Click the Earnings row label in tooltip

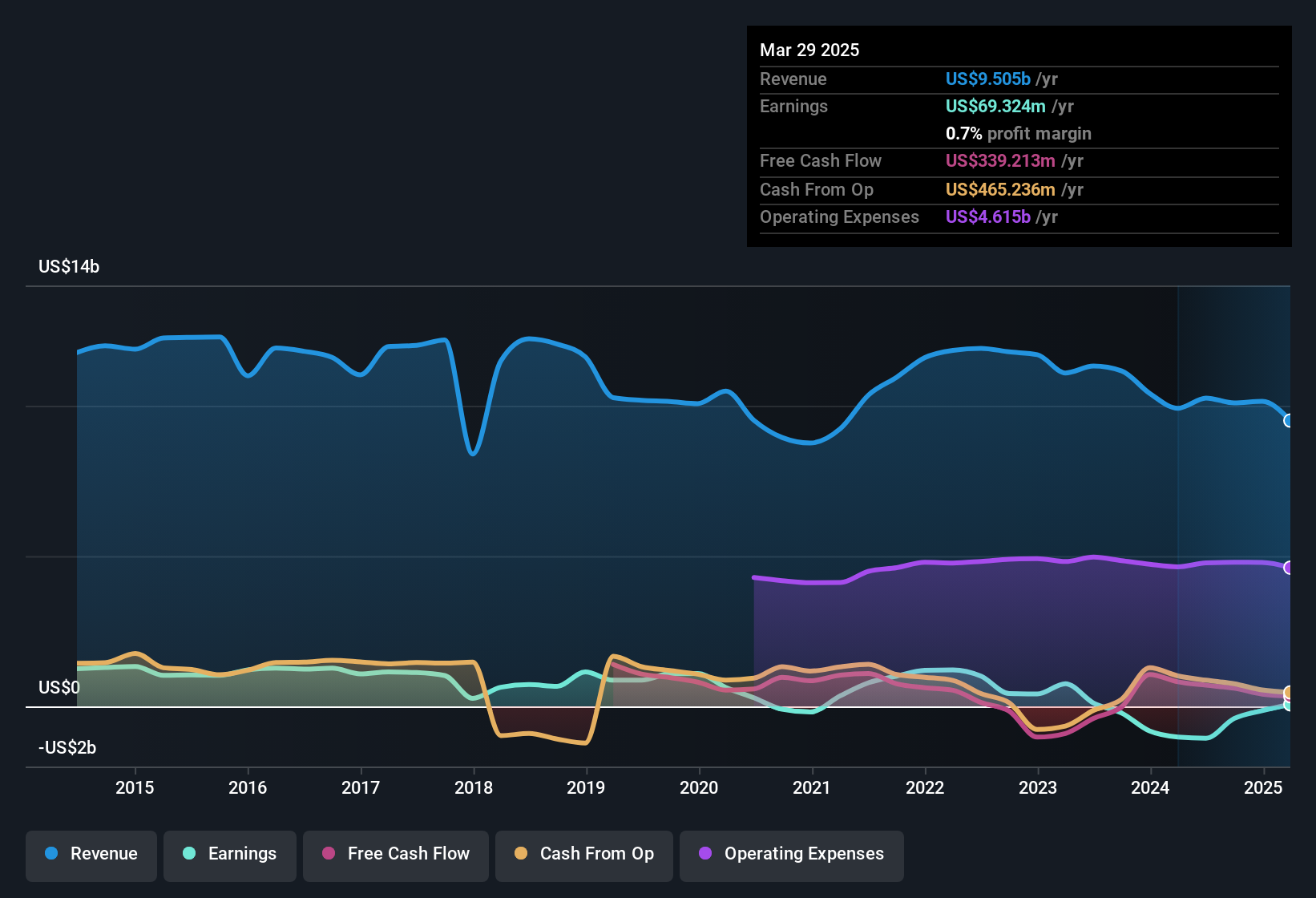point(793,107)
